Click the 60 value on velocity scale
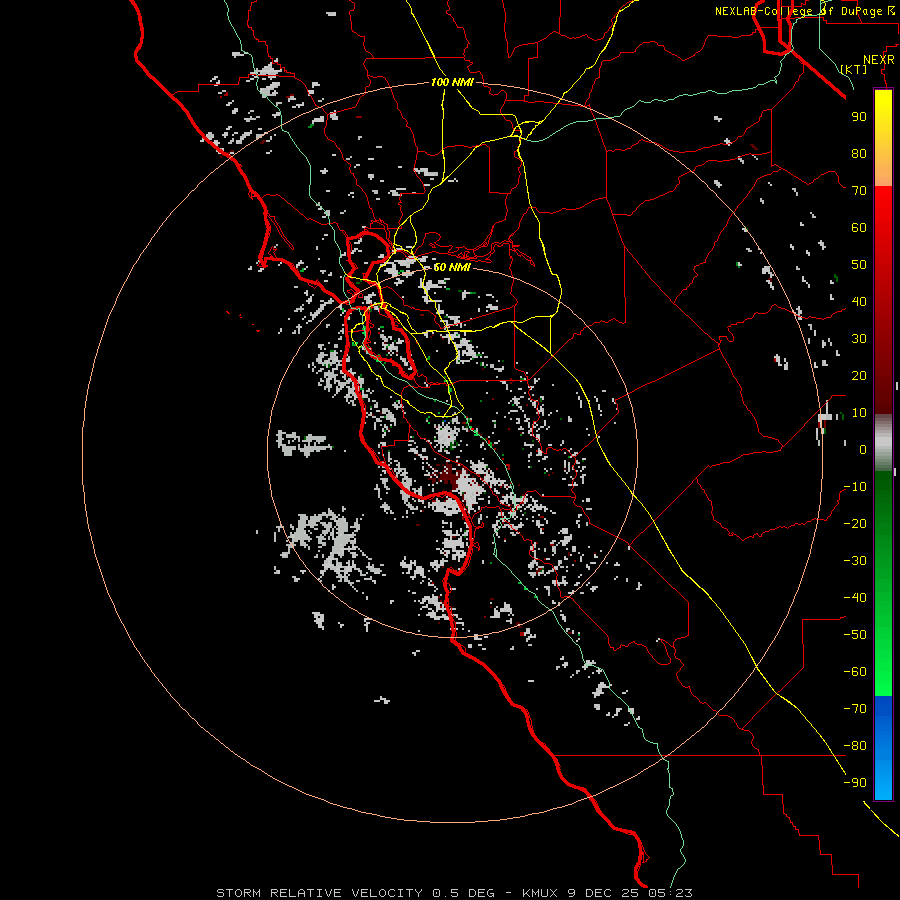The image size is (900, 900). 859,227
